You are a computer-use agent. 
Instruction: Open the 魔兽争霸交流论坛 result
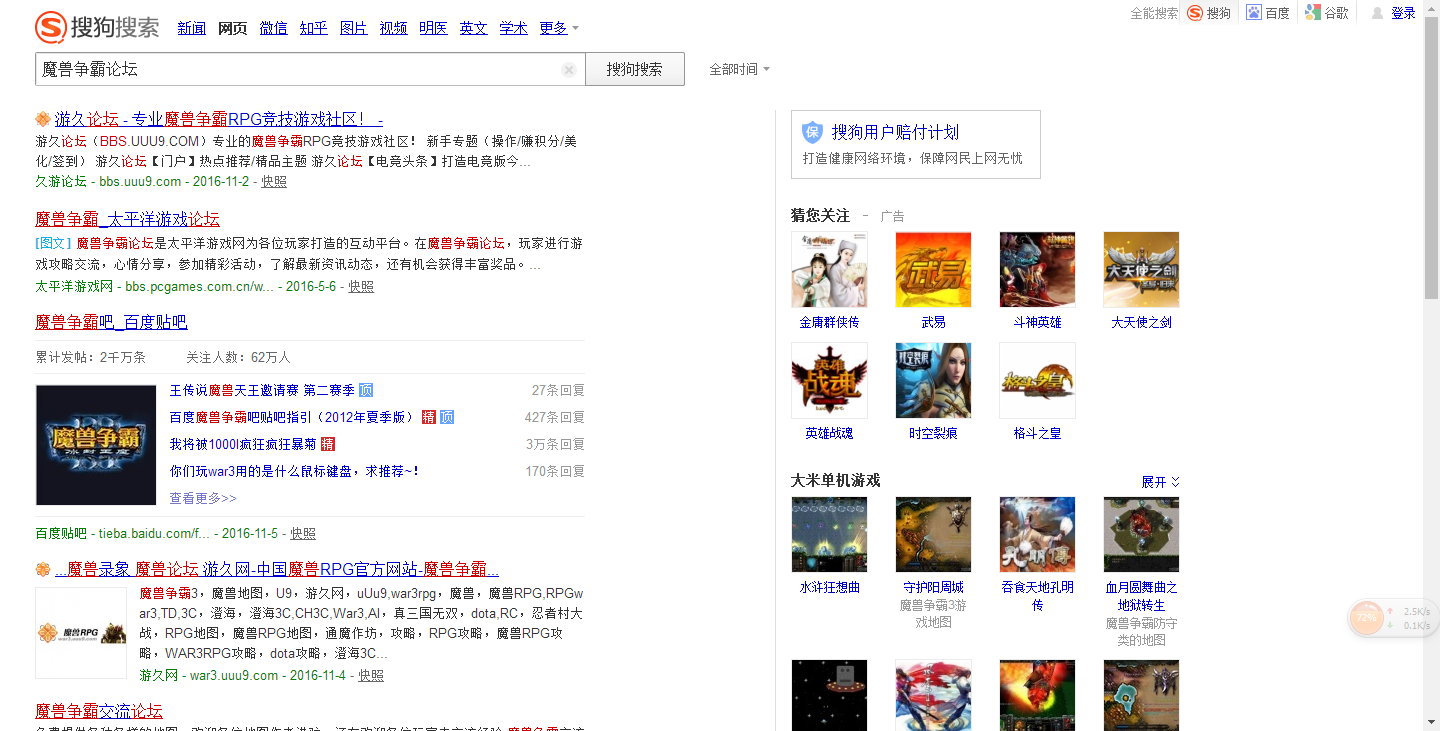pos(99,711)
